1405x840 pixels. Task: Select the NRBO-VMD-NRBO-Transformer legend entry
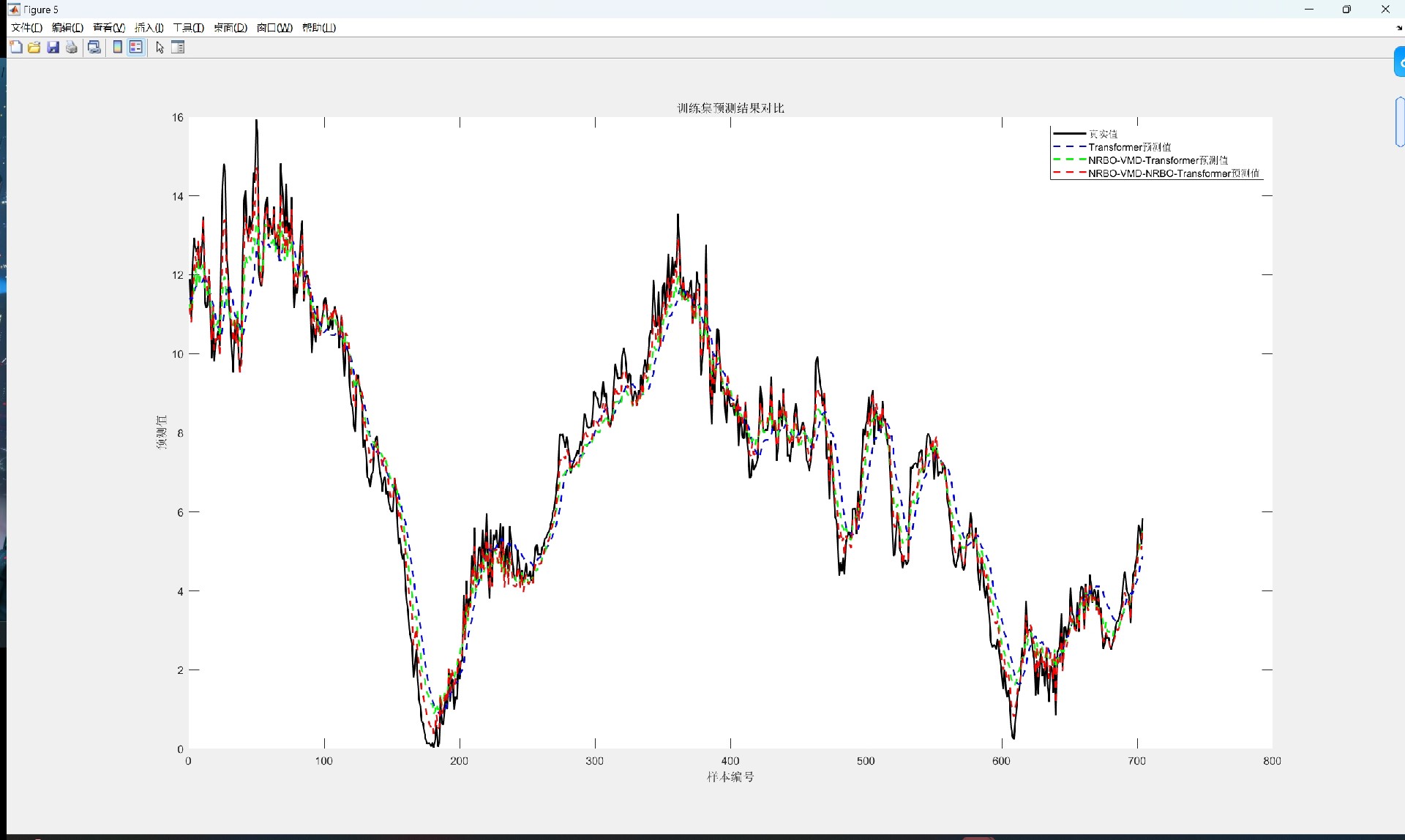coord(1173,173)
